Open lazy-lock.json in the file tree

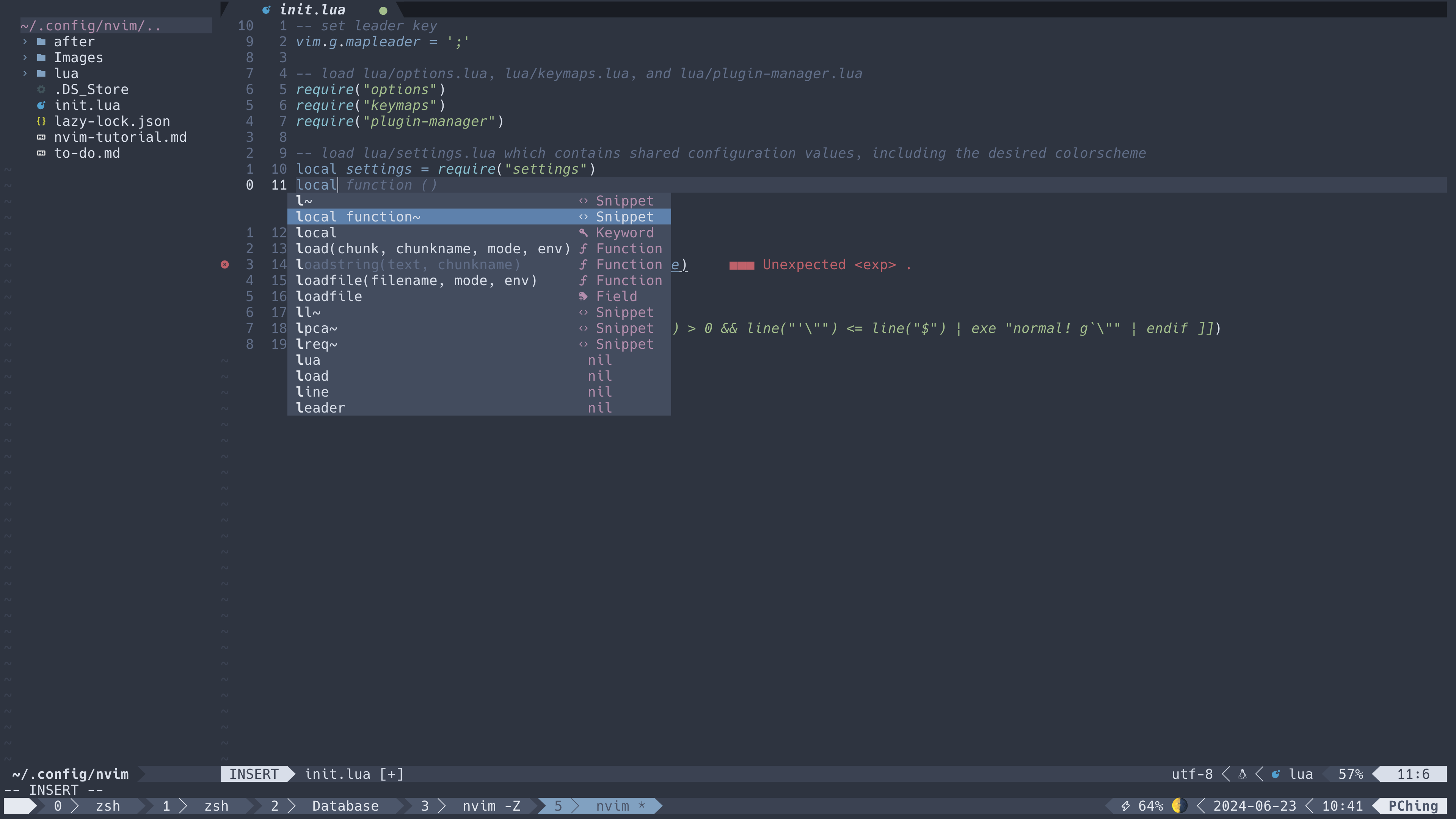[112, 121]
